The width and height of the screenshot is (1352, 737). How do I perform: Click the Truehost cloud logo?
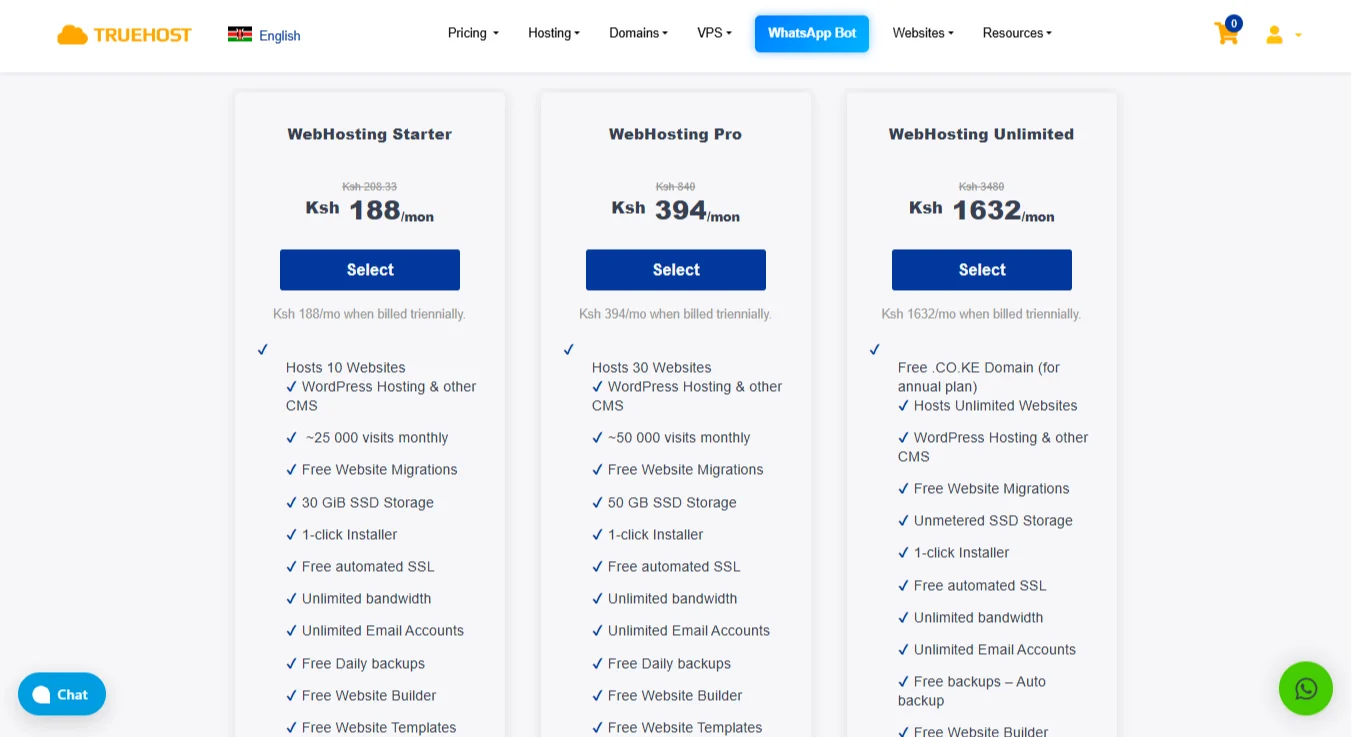coord(124,35)
